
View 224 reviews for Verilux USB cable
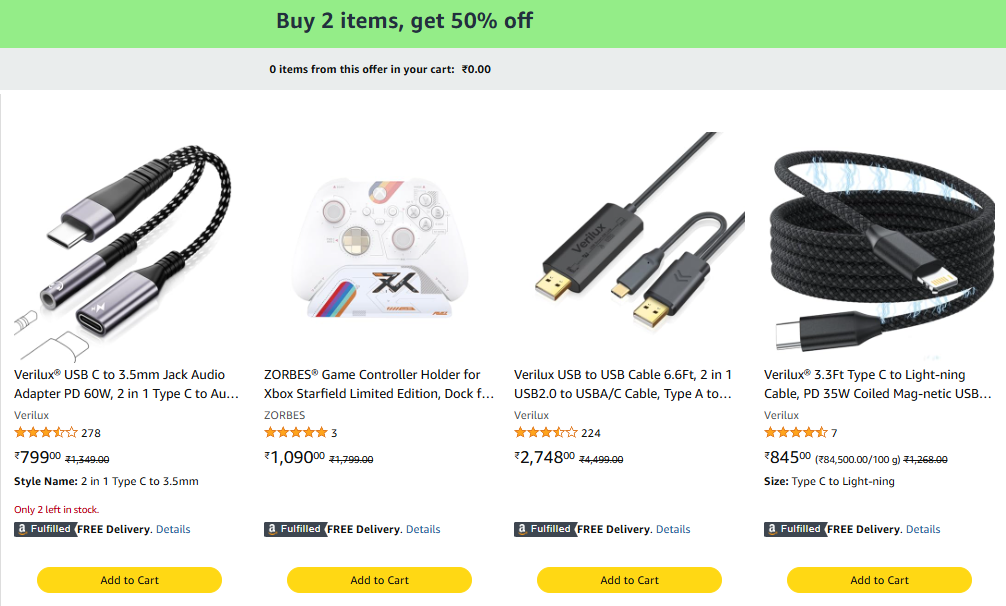[591, 433]
